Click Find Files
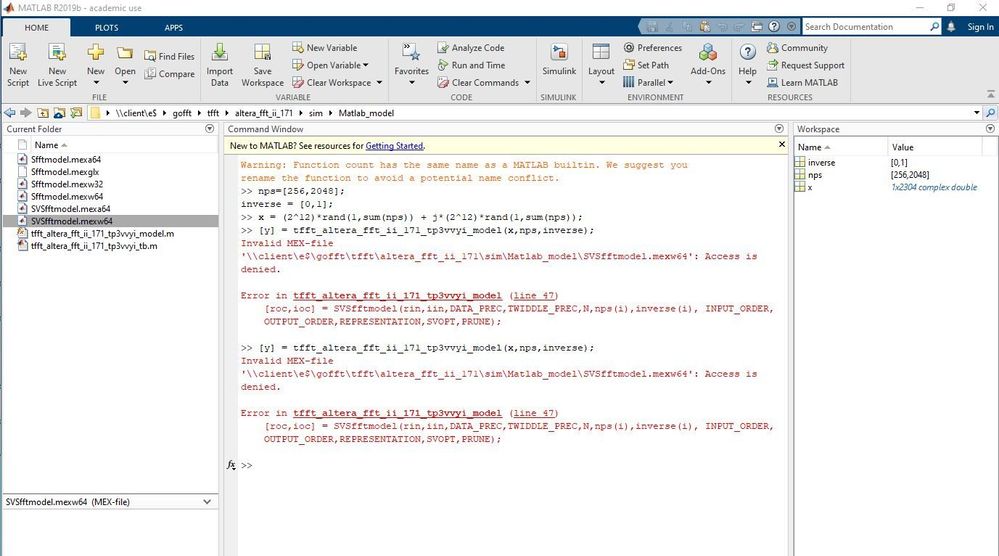This screenshot has height=556, width=999. 169,56
